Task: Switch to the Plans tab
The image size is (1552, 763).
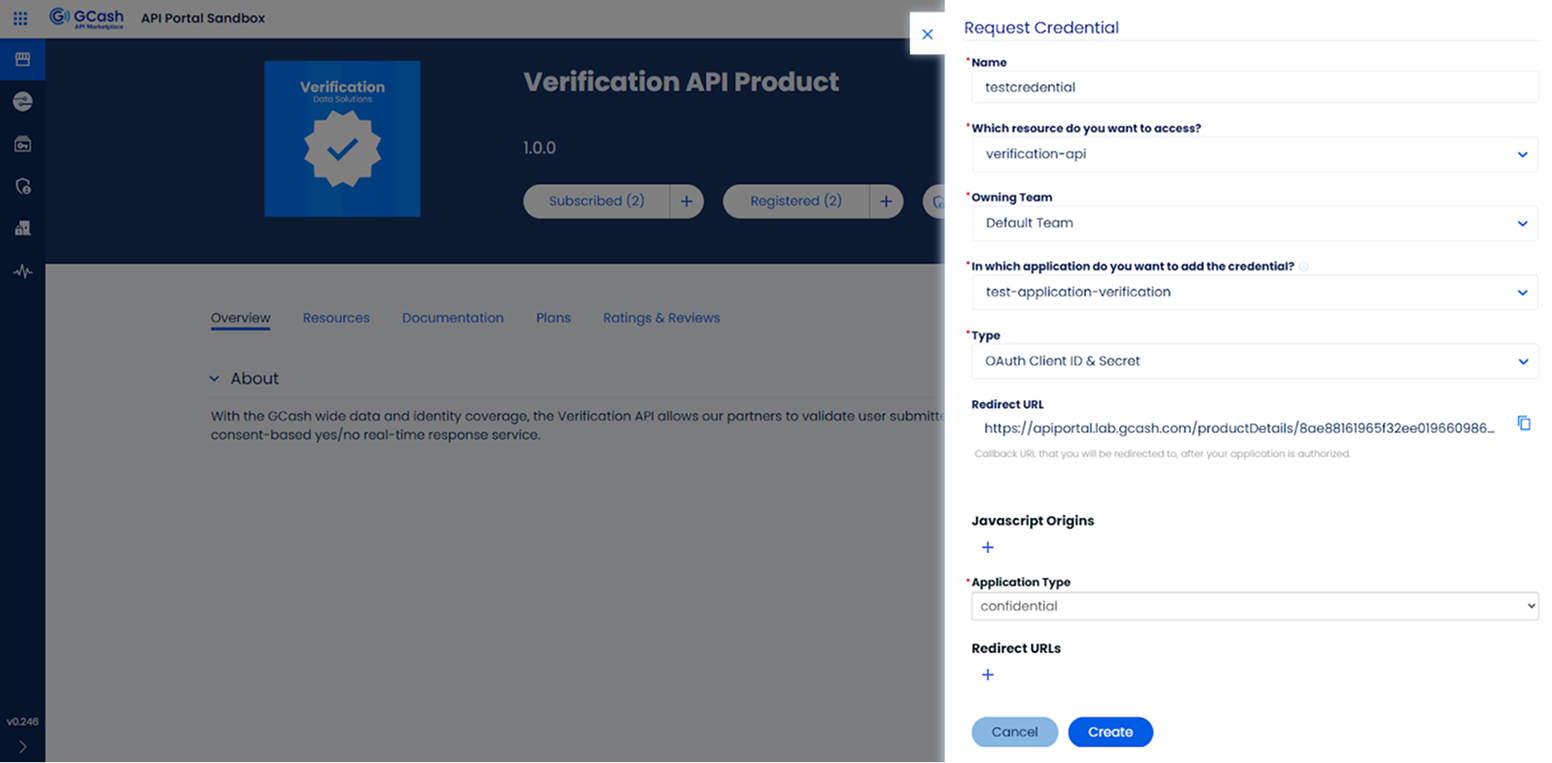Action: (x=553, y=318)
